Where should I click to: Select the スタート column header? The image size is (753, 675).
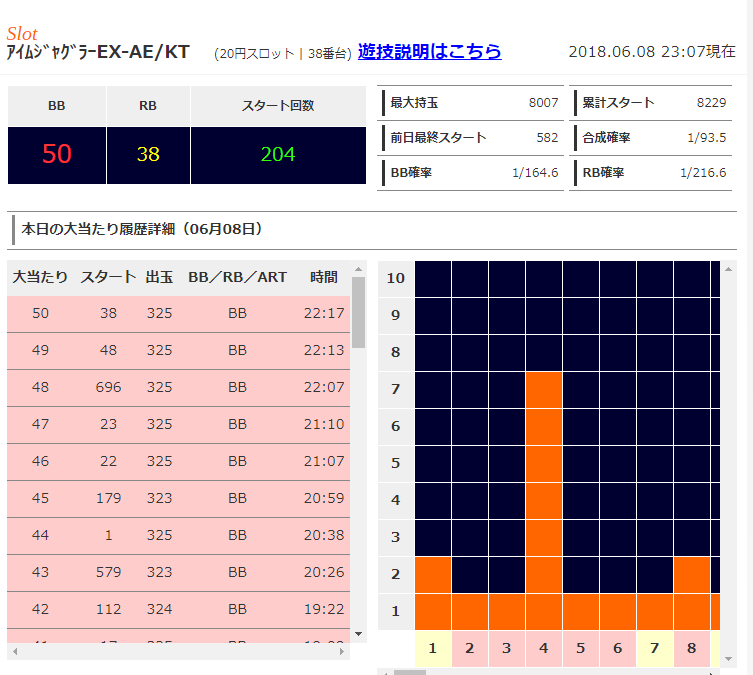[x=108, y=277]
